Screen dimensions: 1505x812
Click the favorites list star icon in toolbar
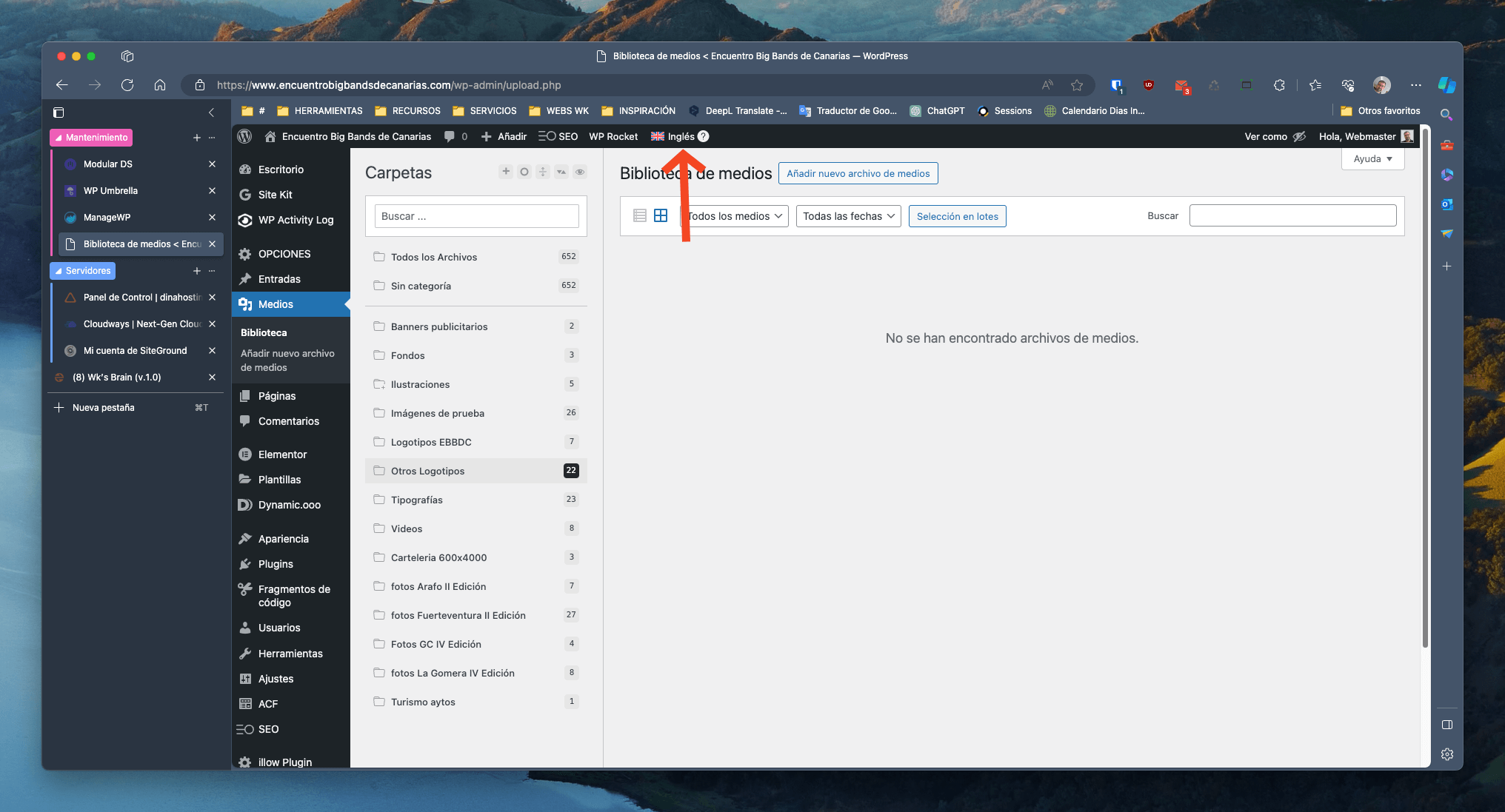[1315, 85]
